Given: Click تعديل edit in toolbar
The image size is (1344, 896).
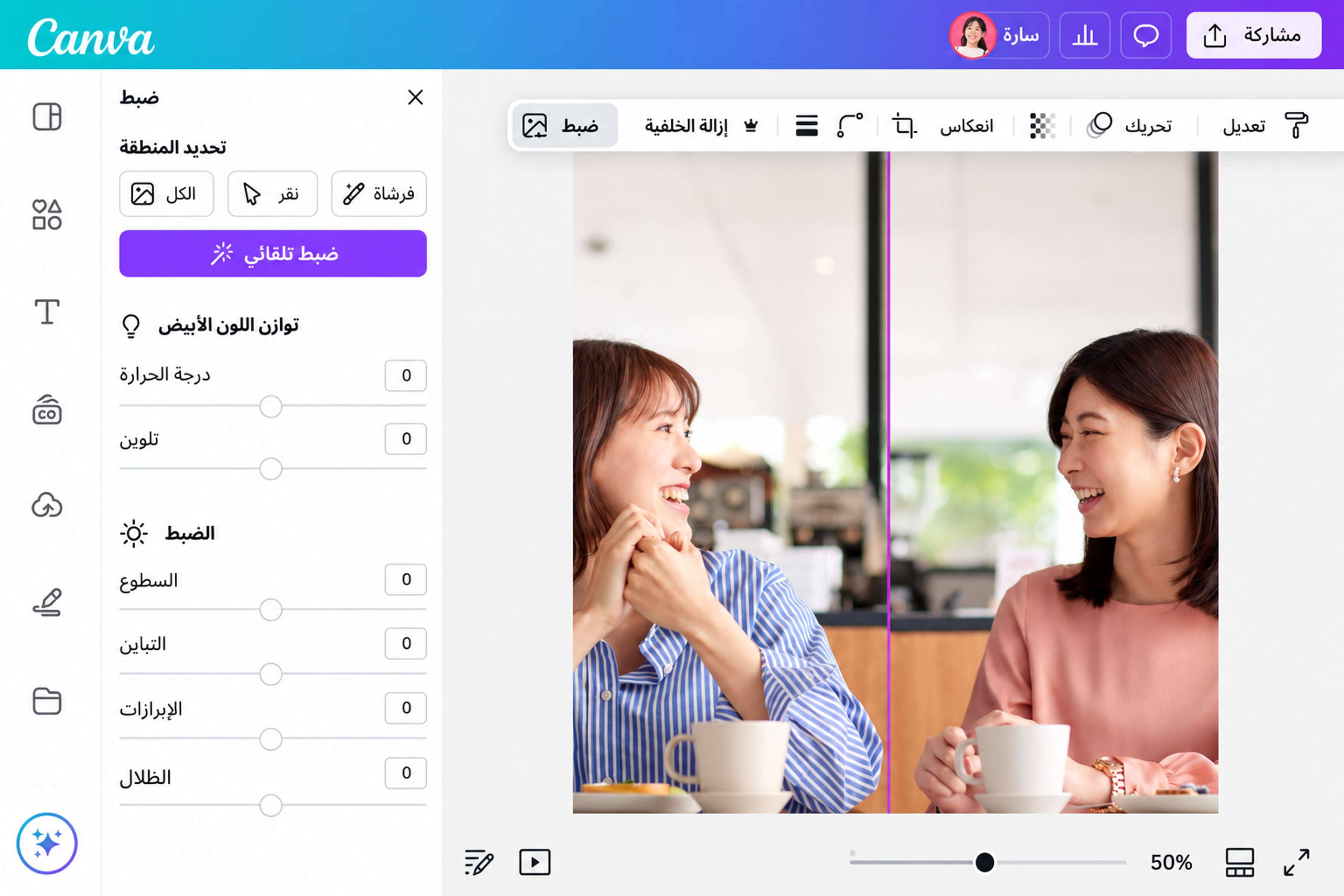Looking at the screenshot, I should pyautogui.click(x=1244, y=126).
